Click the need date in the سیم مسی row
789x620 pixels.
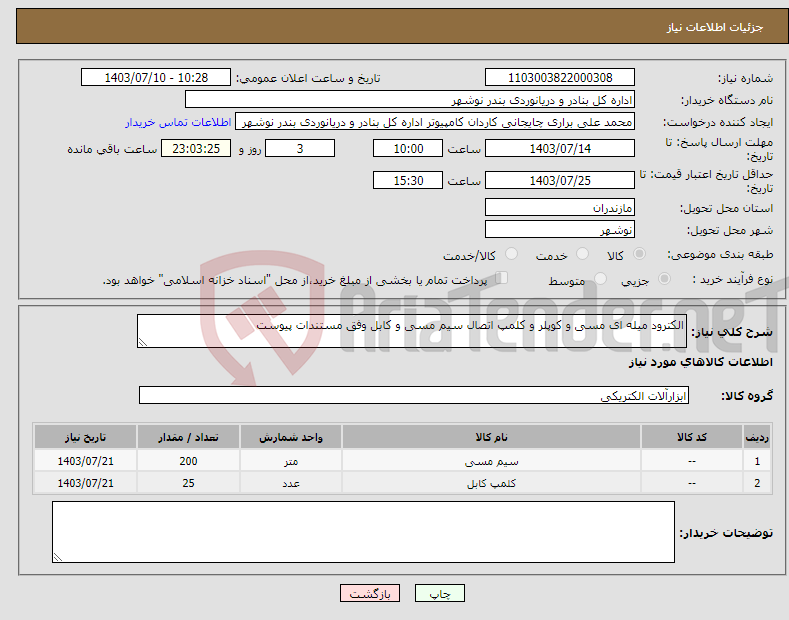[86, 461]
